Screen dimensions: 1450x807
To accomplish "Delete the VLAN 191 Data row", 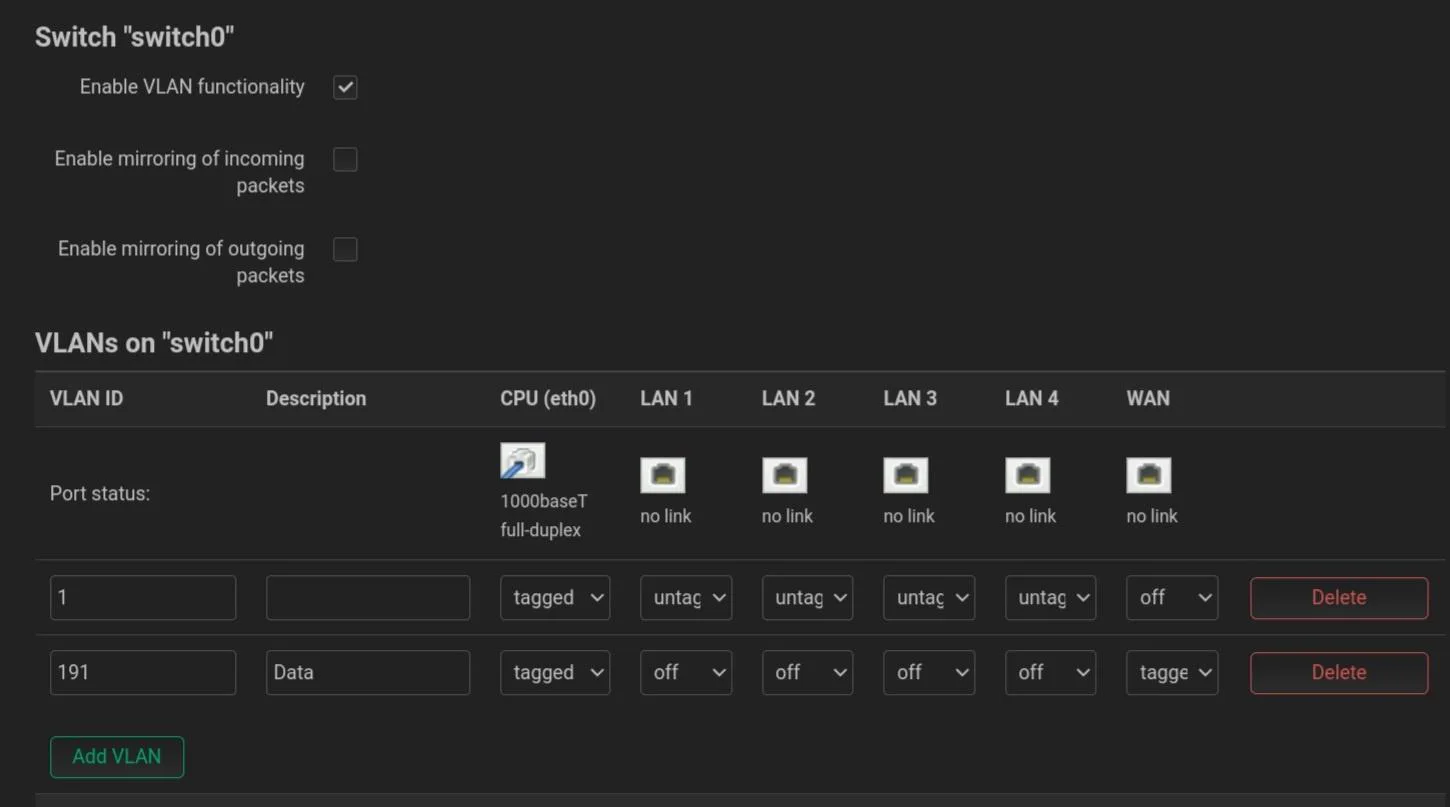I will point(1338,673).
